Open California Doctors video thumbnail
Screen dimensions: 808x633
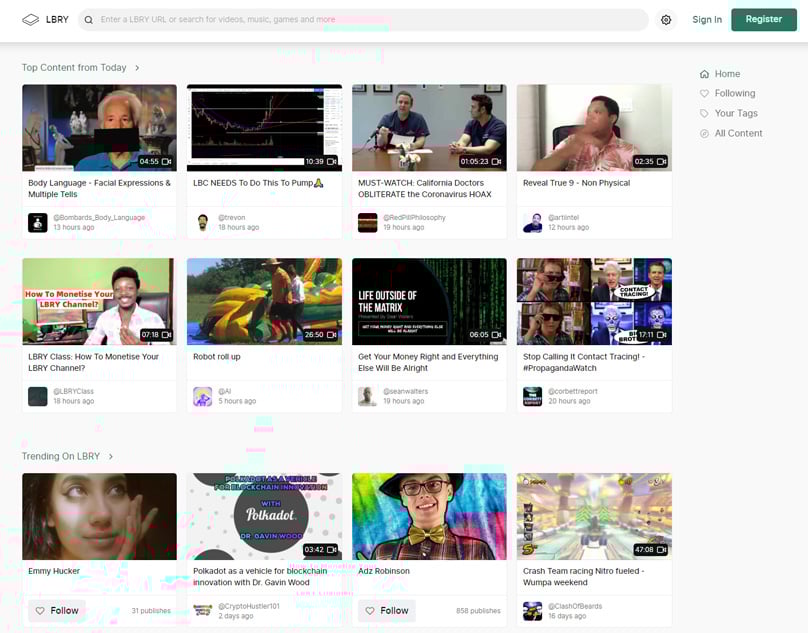click(429, 128)
